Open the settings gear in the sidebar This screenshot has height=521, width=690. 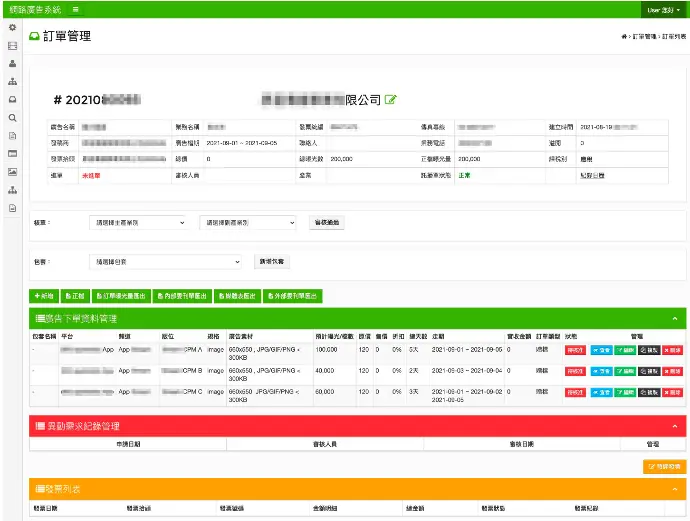(12, 27)
